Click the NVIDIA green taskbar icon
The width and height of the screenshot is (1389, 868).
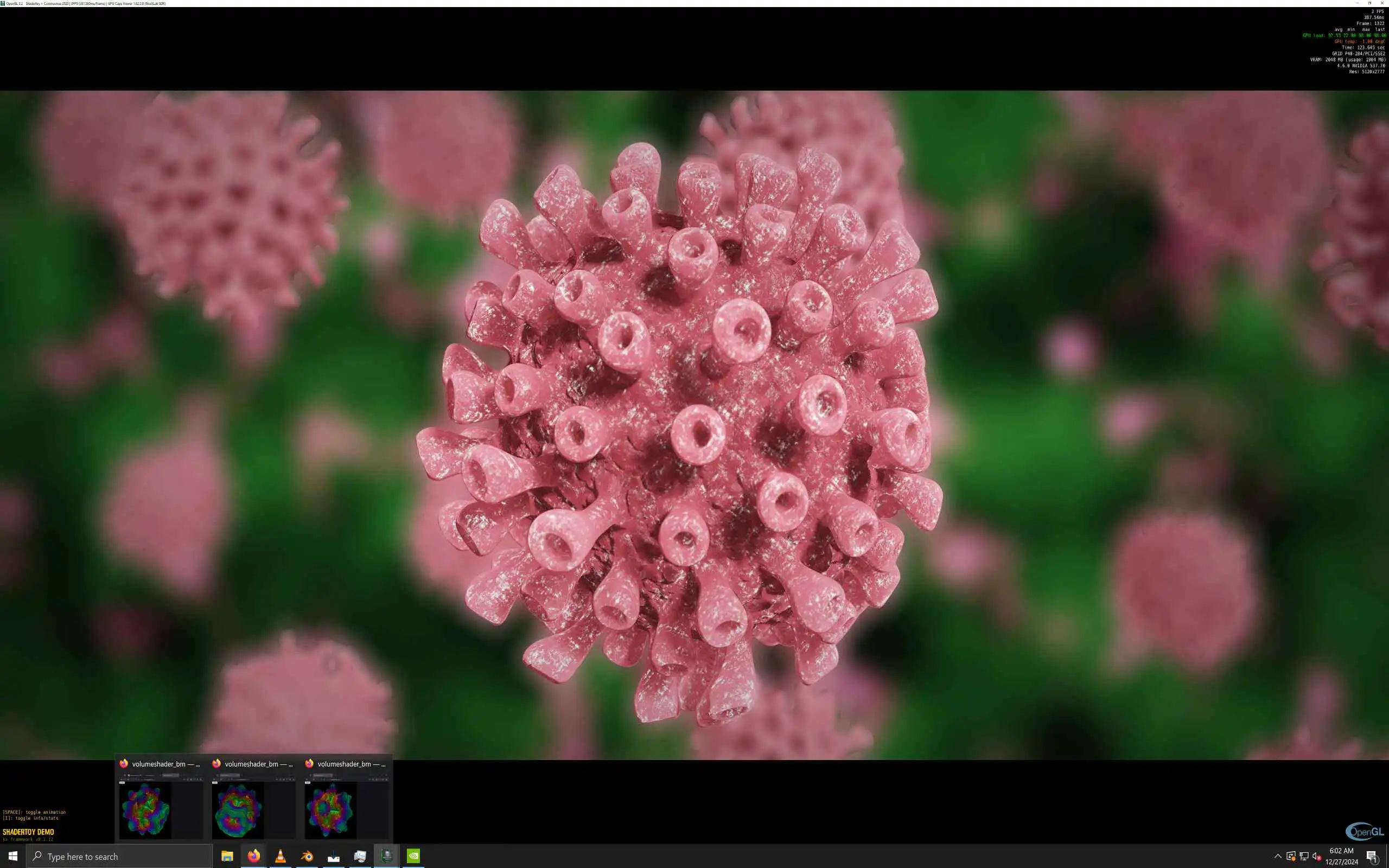tap(413, 857)
